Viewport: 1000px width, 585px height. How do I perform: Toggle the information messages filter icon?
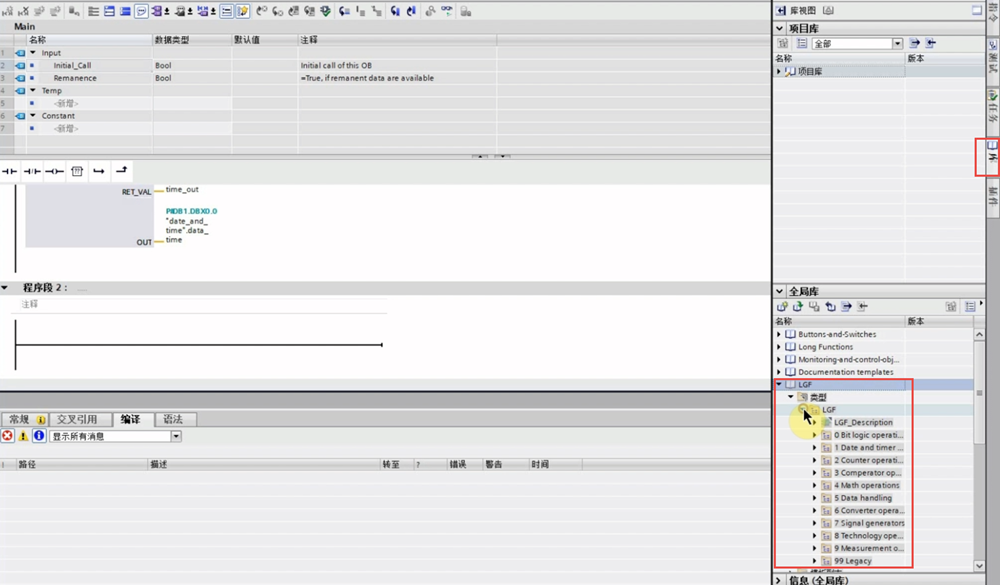point(39,436)
